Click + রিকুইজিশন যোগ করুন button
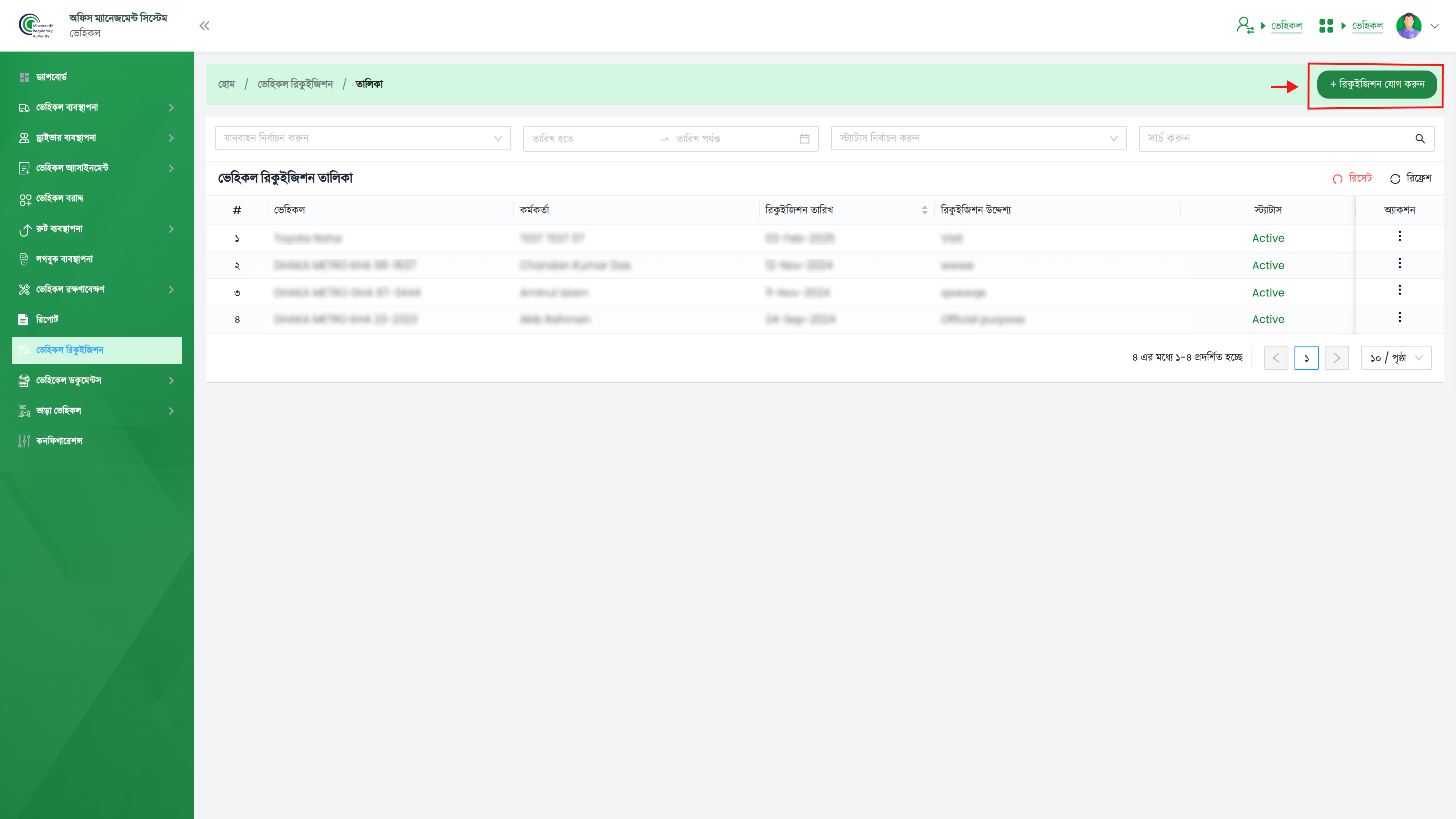The image size is (1456, 819). coord(1377,84)
